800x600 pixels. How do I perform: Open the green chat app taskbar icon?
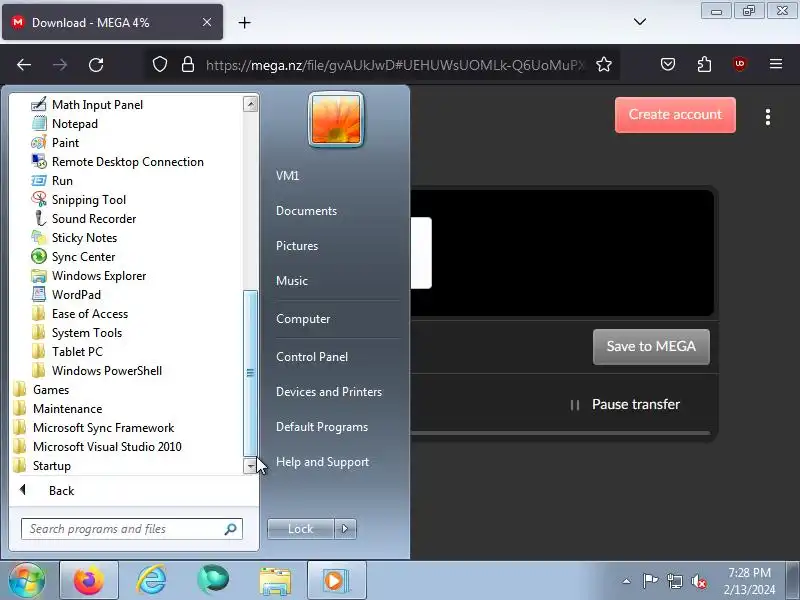click(x=213, y=580)
